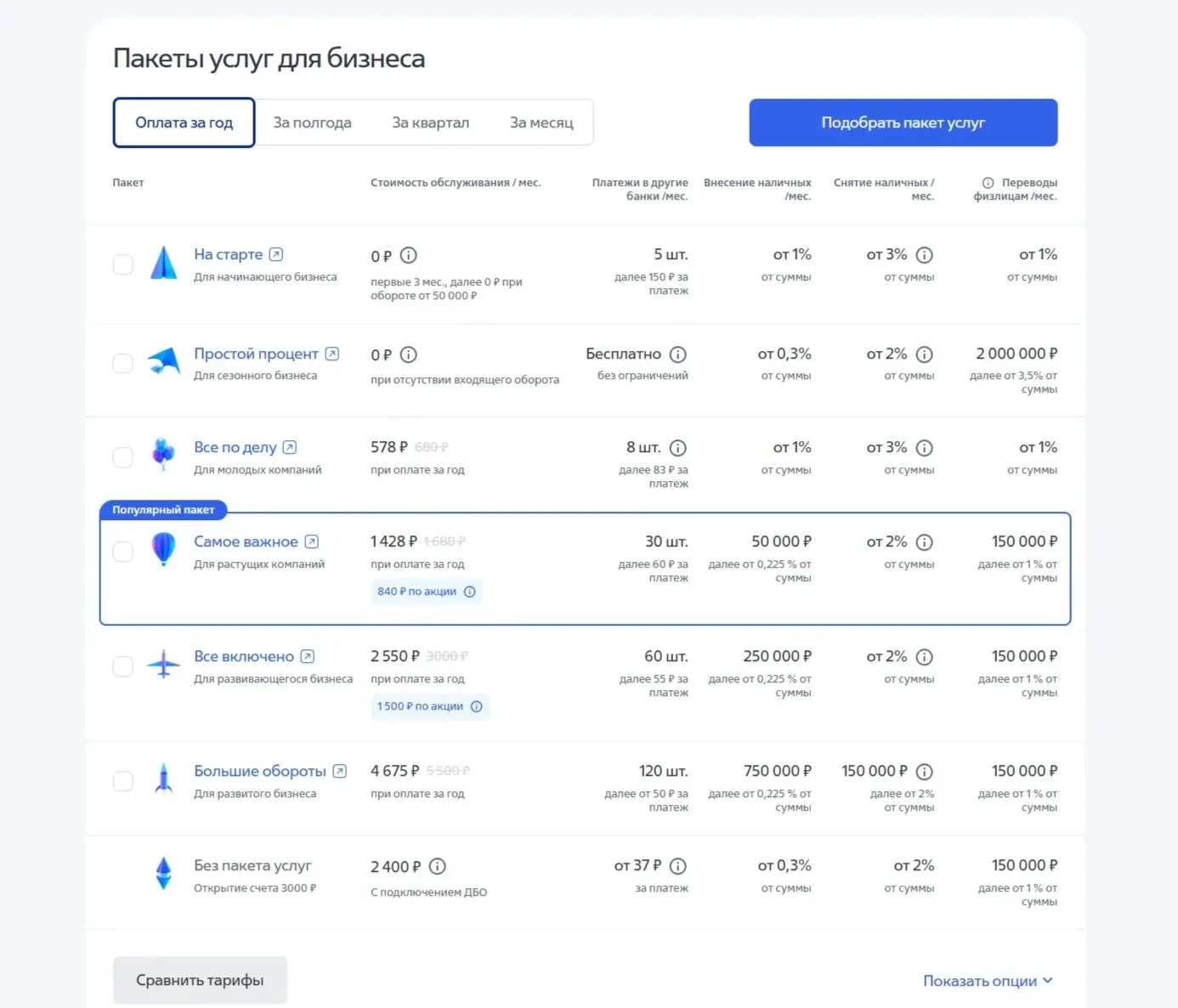This screenshot has height=1008, width=1178.
Task: Click info icon beside Бесплатно payments
Action: click(677, 354)
